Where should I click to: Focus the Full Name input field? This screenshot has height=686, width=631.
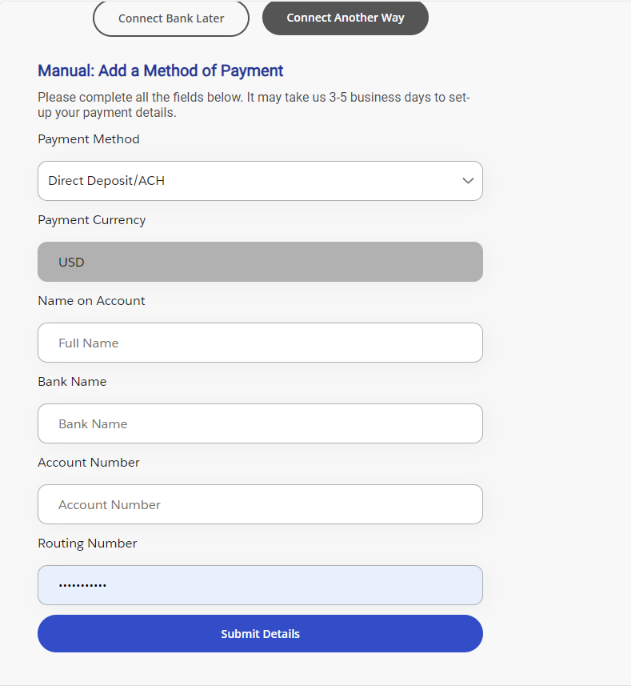tap(260, 343)
